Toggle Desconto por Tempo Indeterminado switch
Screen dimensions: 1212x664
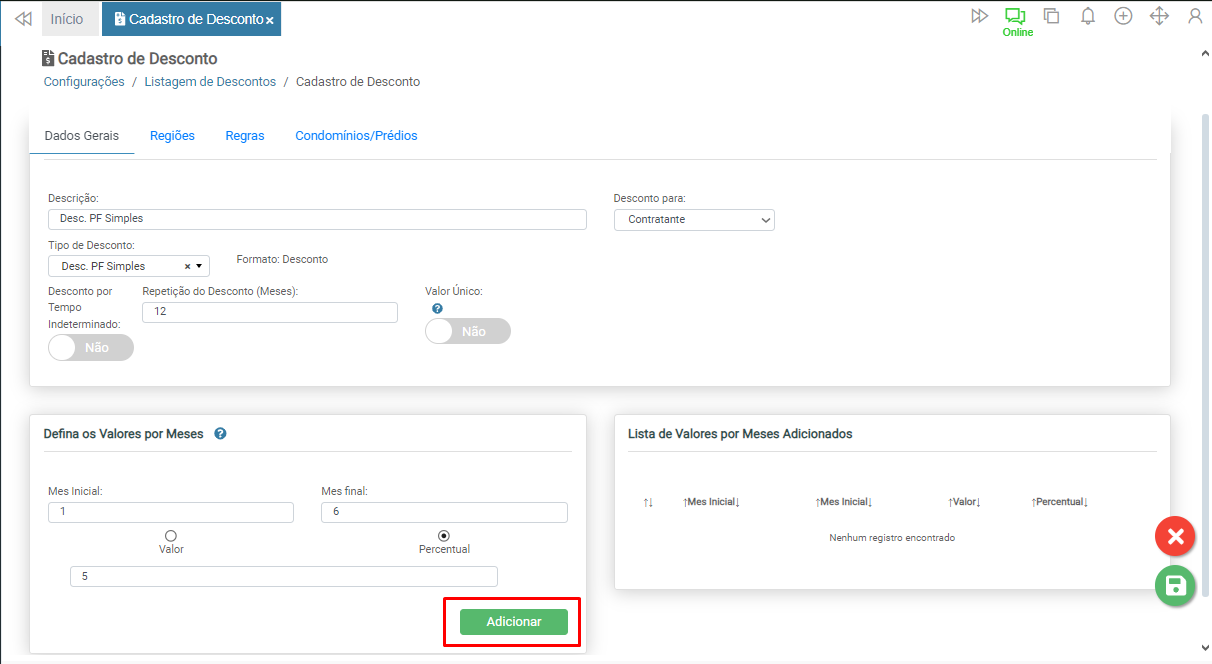click(91, 348)
